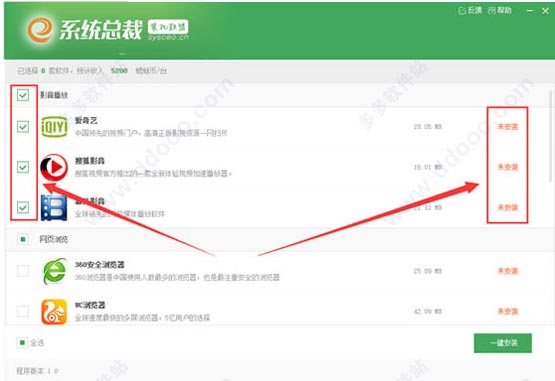555x381 pixels.
Task: Click the 未安装 status for 搜狐影音
Action: point(508,167)
